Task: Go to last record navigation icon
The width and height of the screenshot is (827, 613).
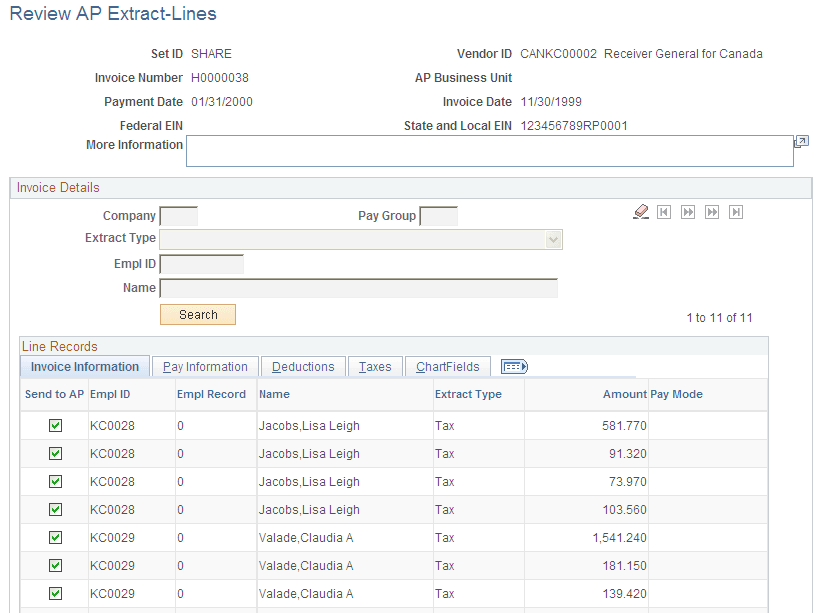Action: 736,212
